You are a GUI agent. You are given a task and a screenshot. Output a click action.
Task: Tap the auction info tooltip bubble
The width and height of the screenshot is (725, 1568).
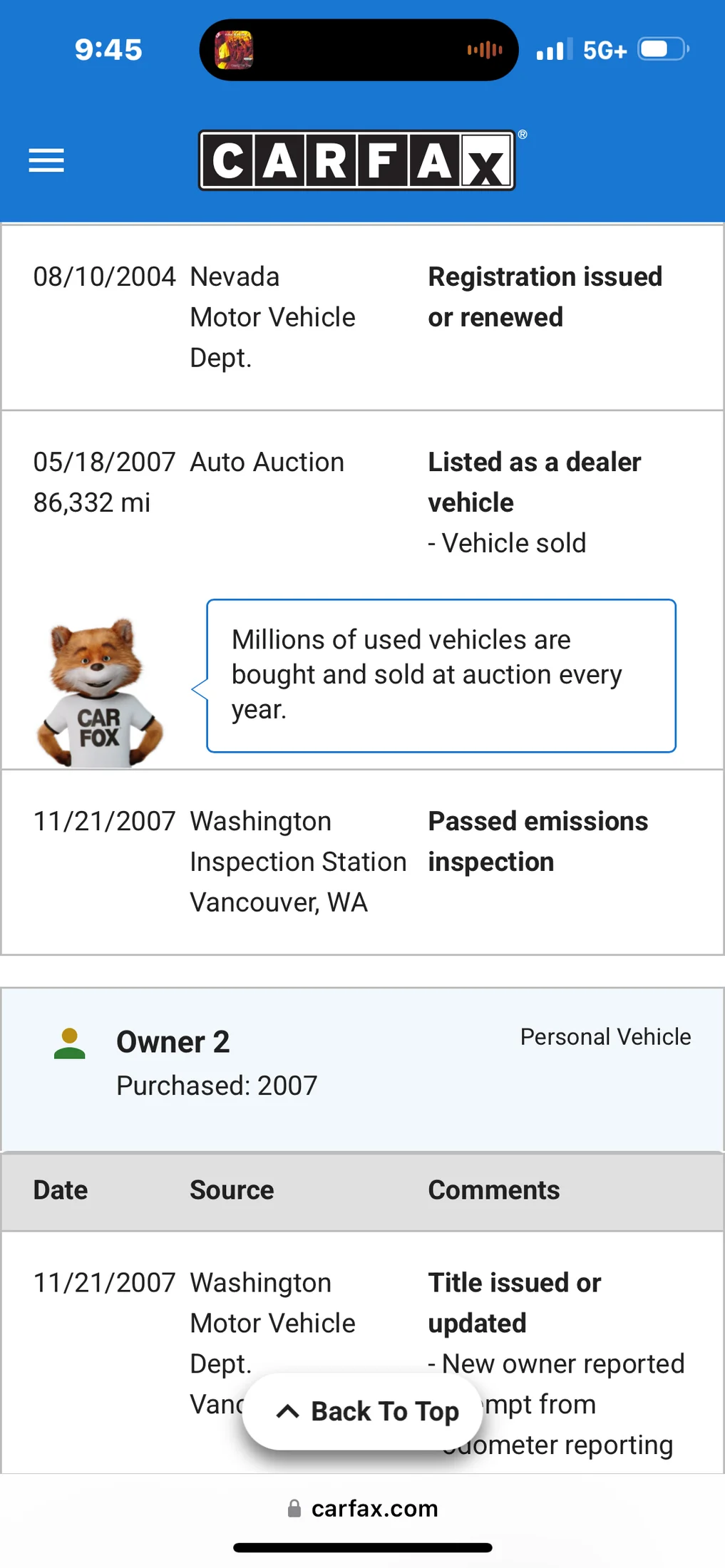[x=441, y=676]
